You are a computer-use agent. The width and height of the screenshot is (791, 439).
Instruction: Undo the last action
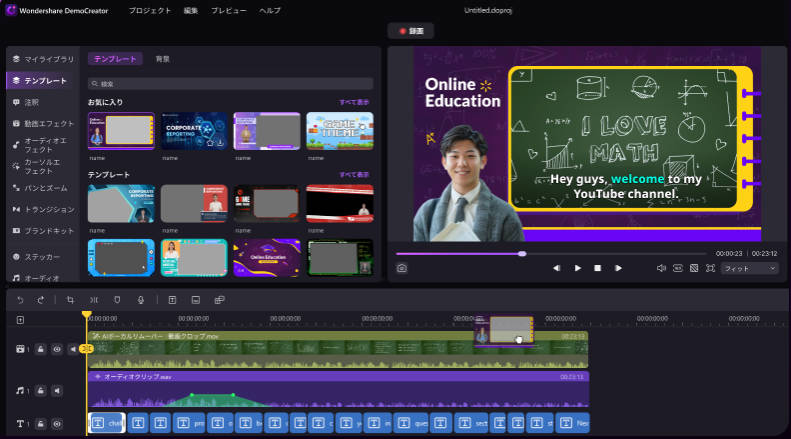click(x=20, y=300)
